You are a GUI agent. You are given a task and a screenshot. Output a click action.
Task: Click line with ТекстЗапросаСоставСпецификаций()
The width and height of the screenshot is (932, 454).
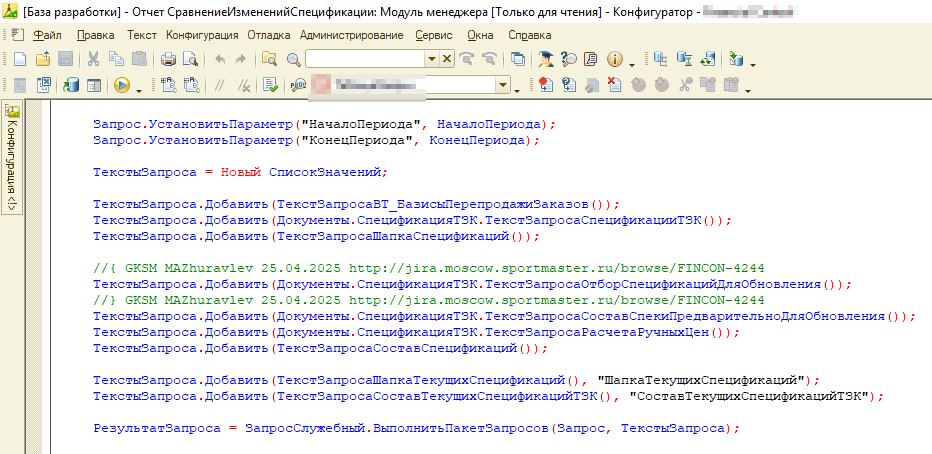[x=320, y=348]
